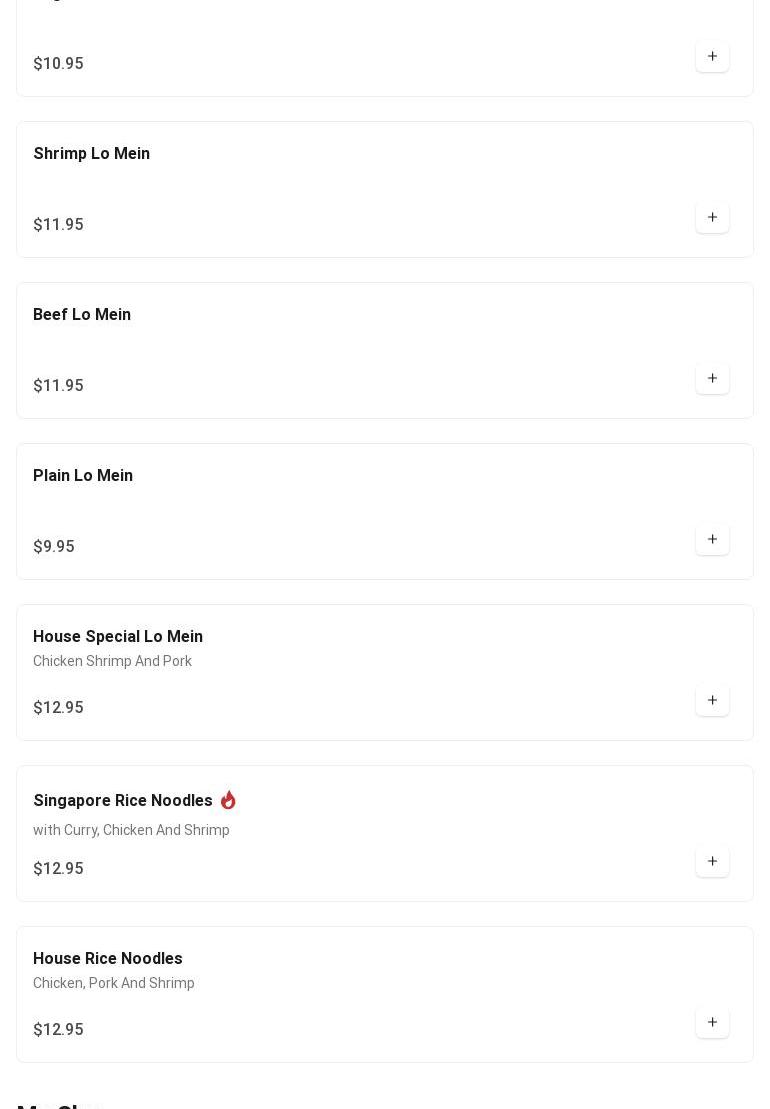Click the $11.95 Beef Lo Mein price
Screen dimensions: 770x1109
click(x=58, y=386)
